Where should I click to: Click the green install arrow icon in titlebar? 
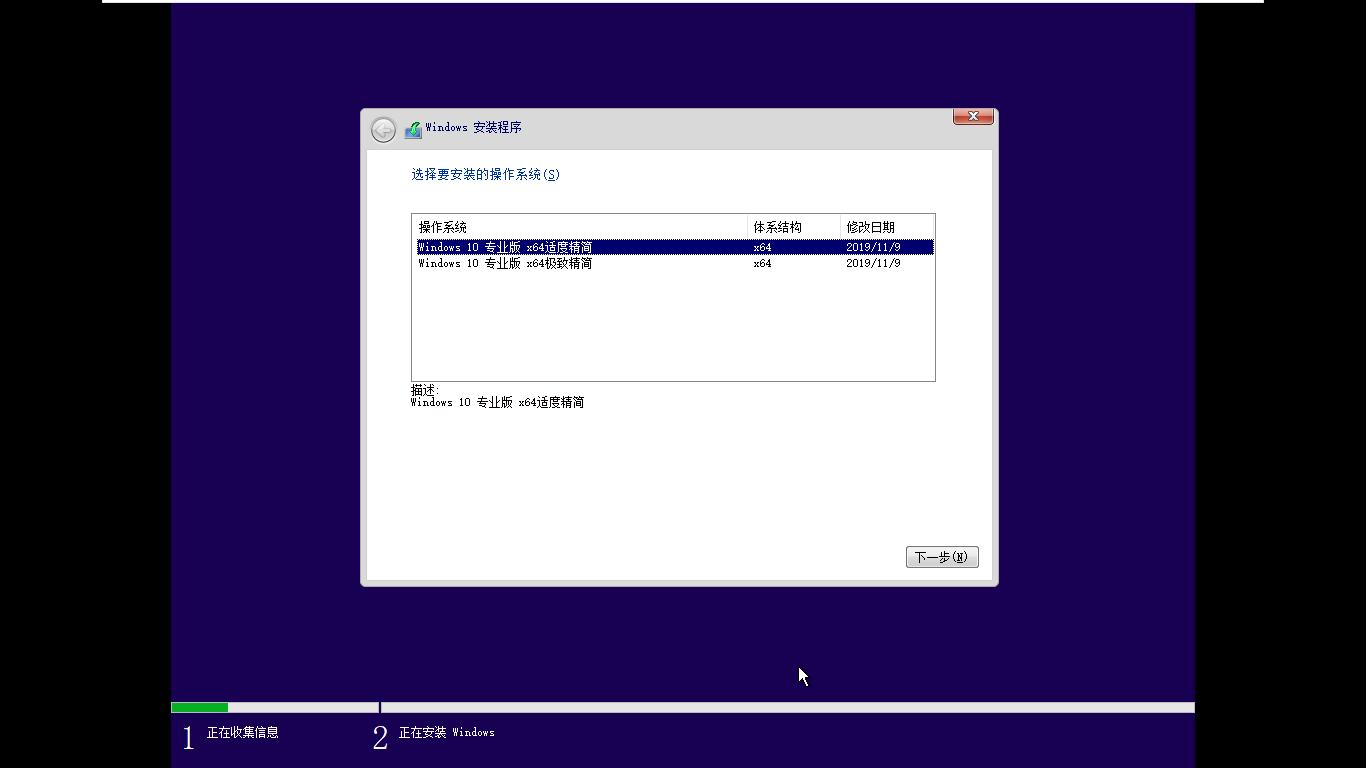[x=412, y=128]
